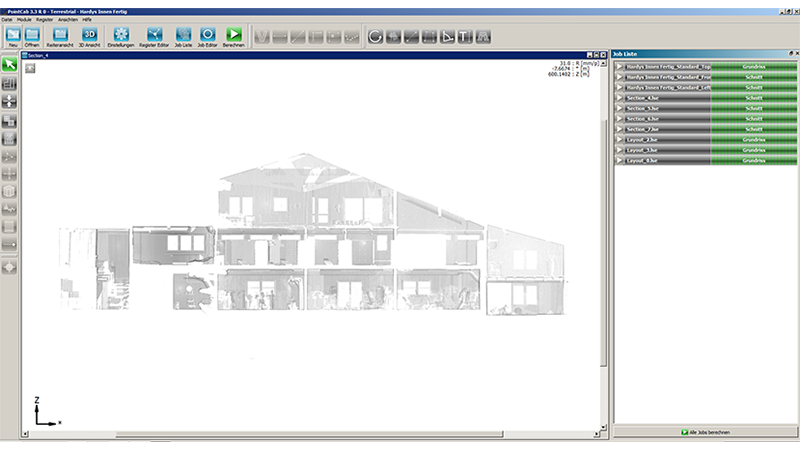Click the crossed-lines sidebar tool icon
800x450 pixels.
coord(9,174)
